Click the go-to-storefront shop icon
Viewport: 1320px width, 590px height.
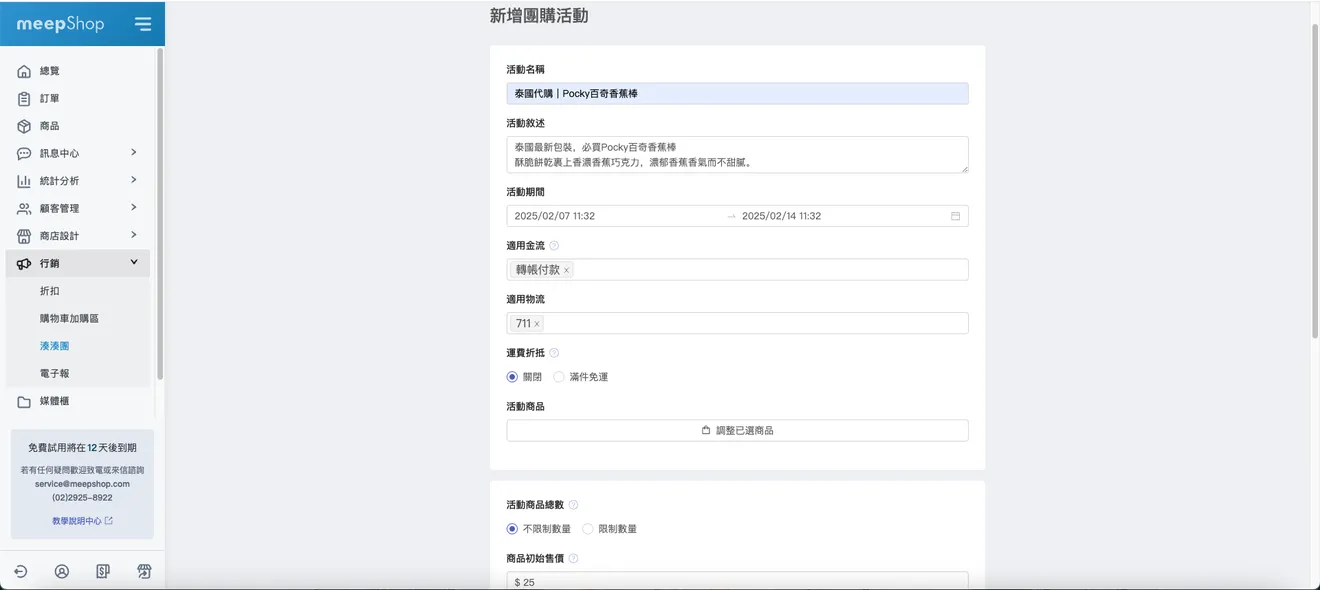(144, 572)
